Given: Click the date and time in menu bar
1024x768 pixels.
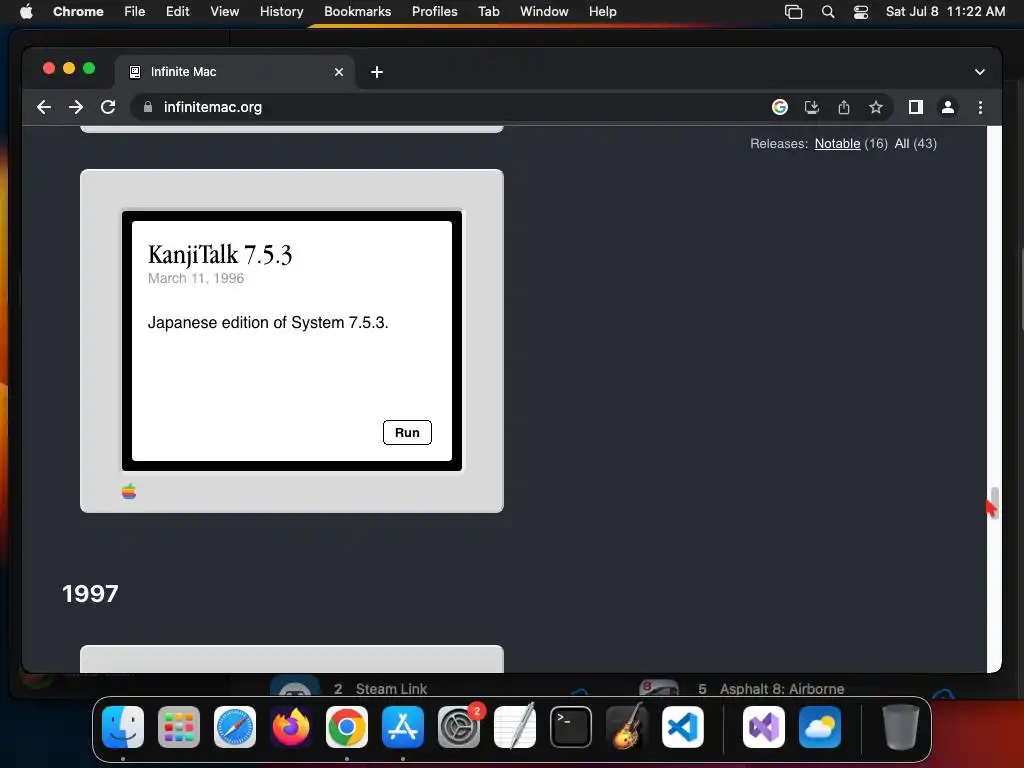Looking at the screenshot, I should pos(946,11).
